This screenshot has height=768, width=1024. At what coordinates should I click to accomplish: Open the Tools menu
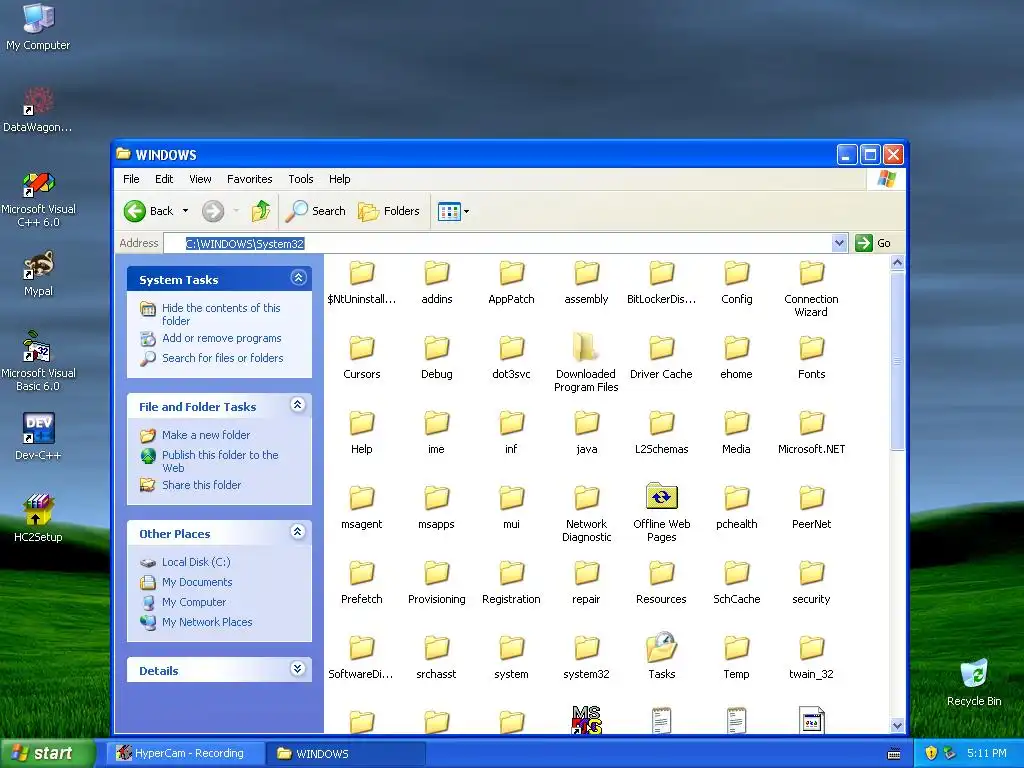pyautogui.click(x=300, y=179)
